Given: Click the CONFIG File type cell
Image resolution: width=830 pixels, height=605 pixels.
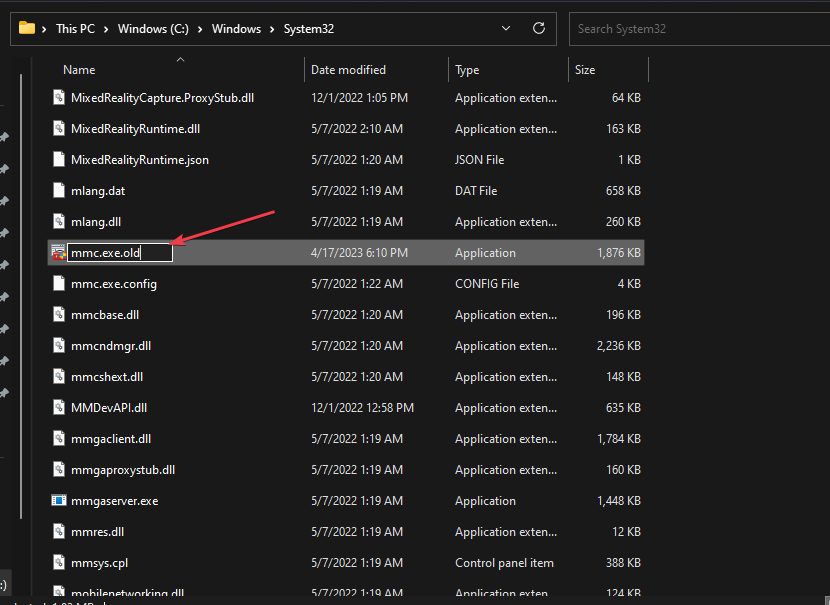Looking at the screenshot, I should coord(487,284).
